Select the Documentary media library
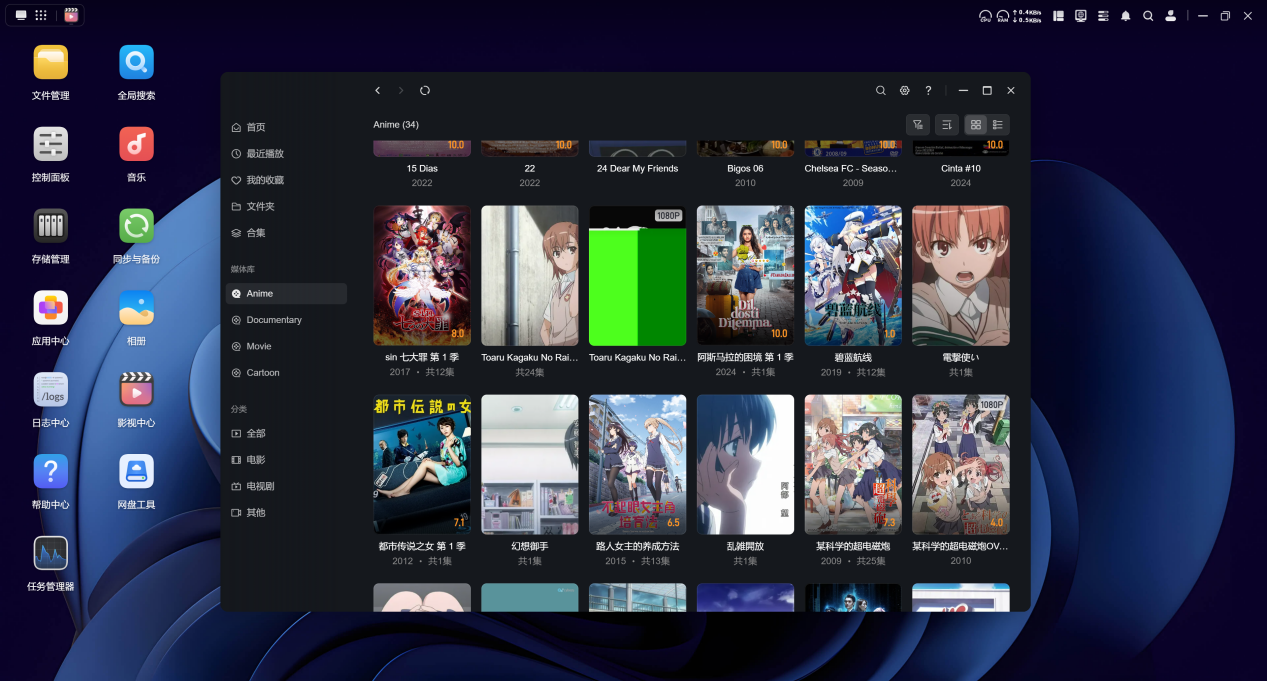Image resolution: width=1267 pixels, height=681 pixels. point(286,320)
